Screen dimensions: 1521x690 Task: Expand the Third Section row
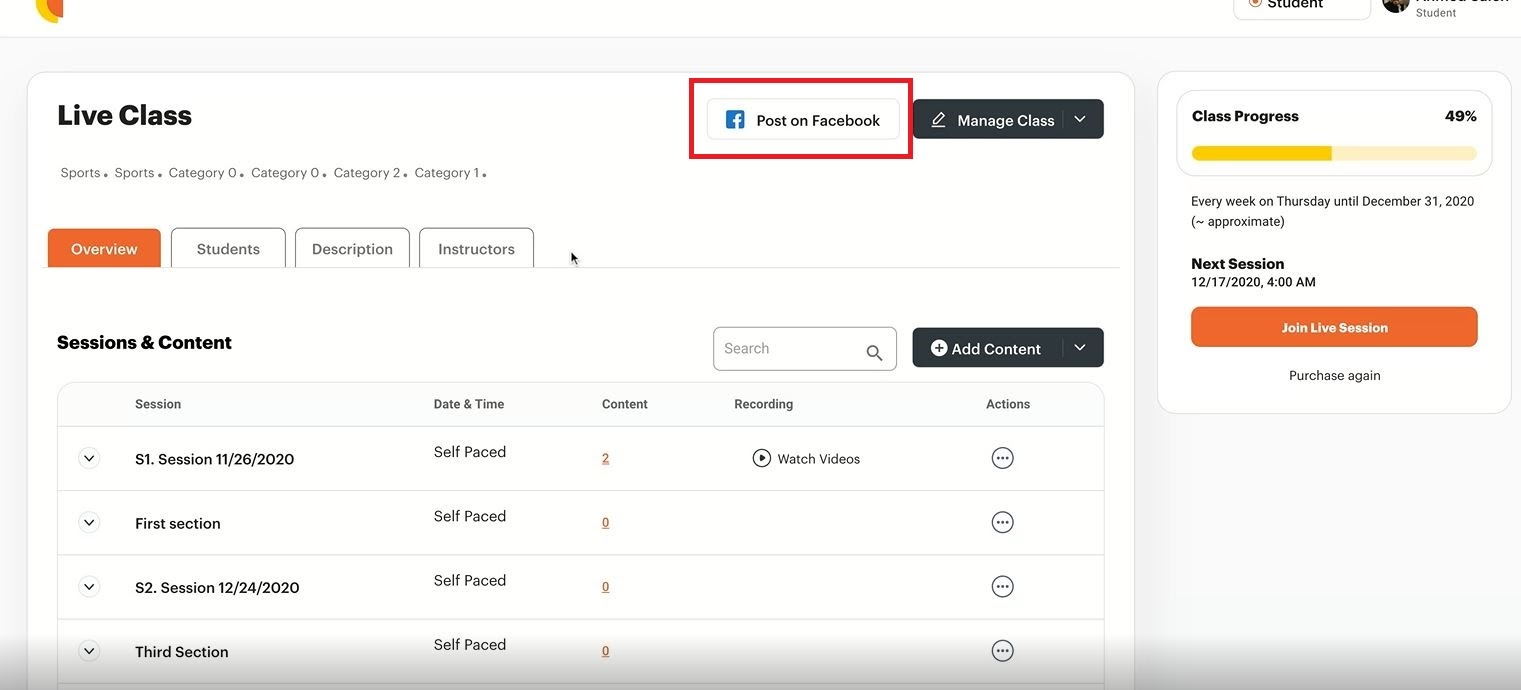coord(89,651)
